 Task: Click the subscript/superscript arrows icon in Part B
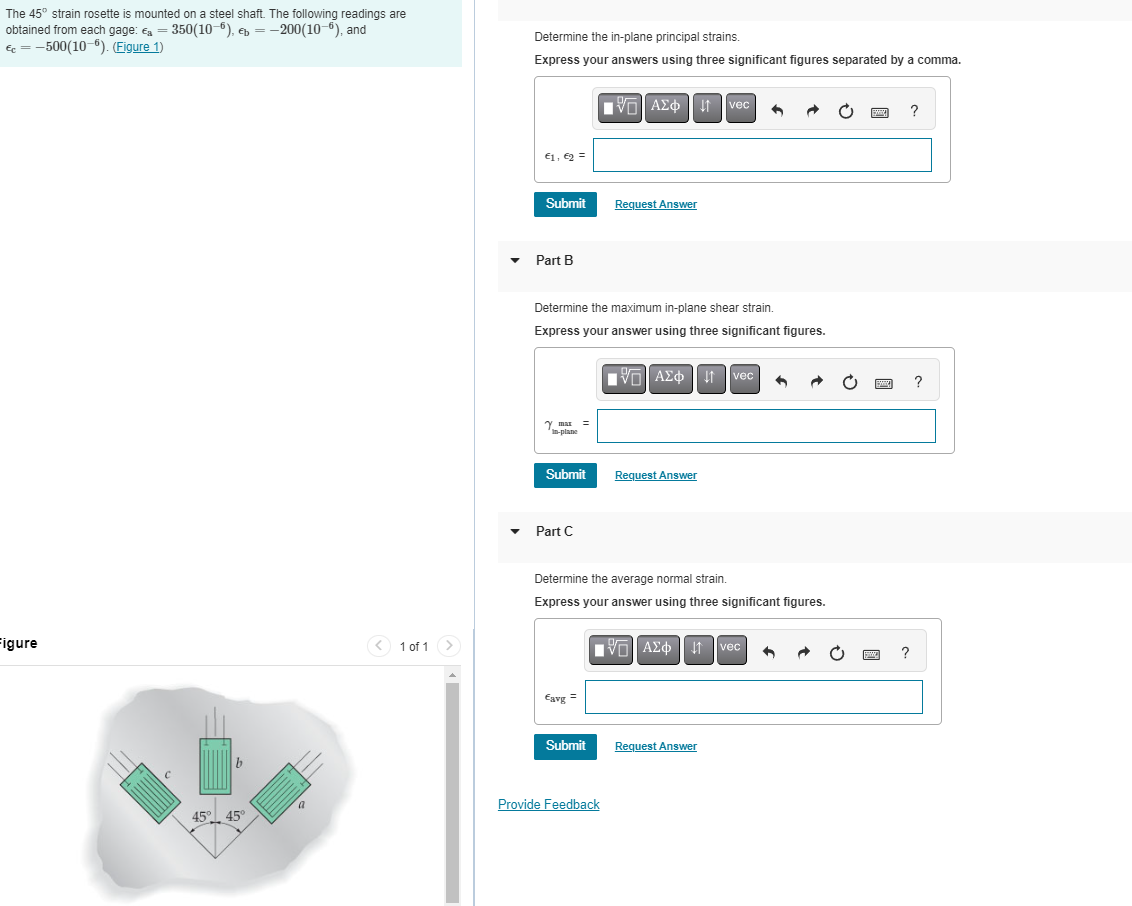tap(710, 380)
